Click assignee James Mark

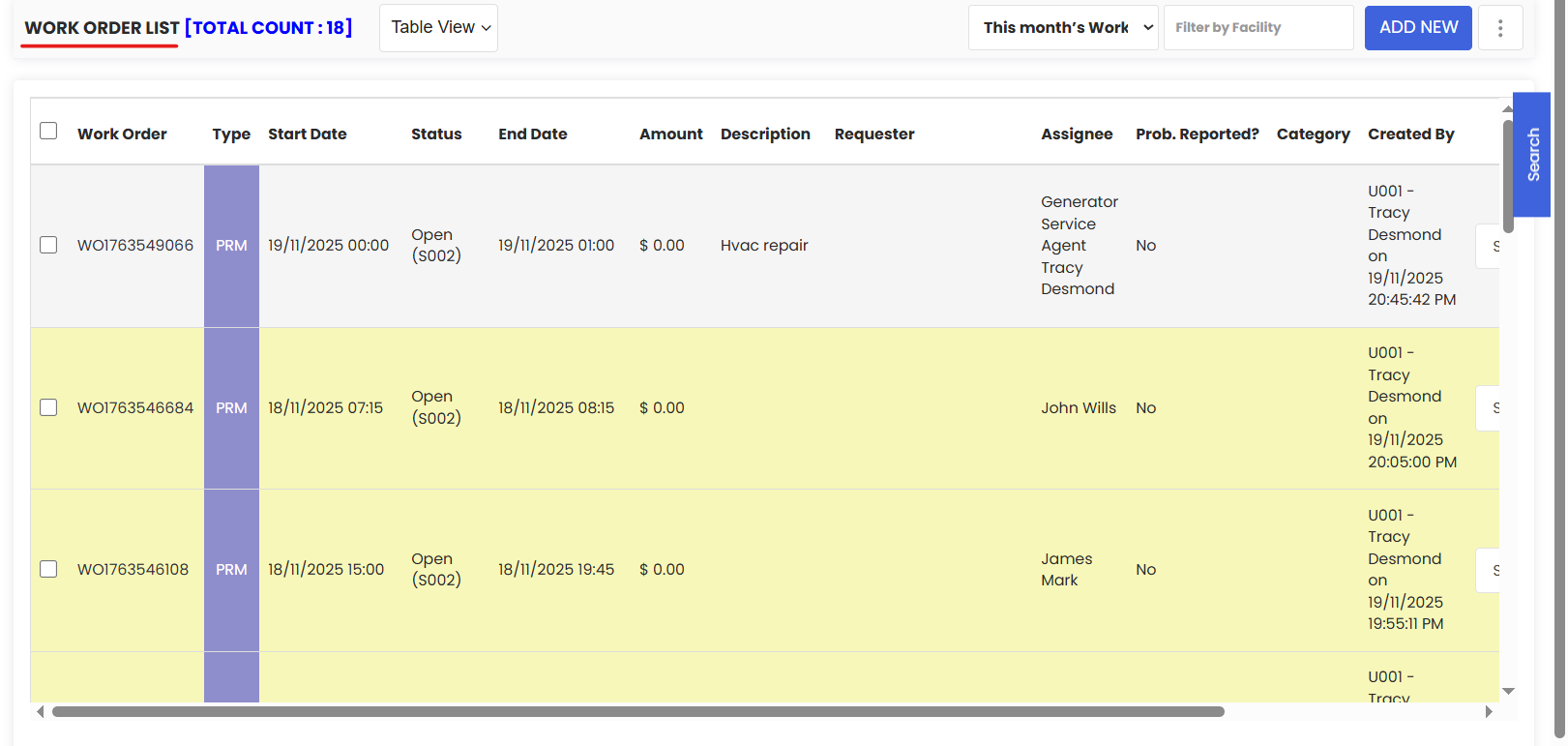(1066, 569)
